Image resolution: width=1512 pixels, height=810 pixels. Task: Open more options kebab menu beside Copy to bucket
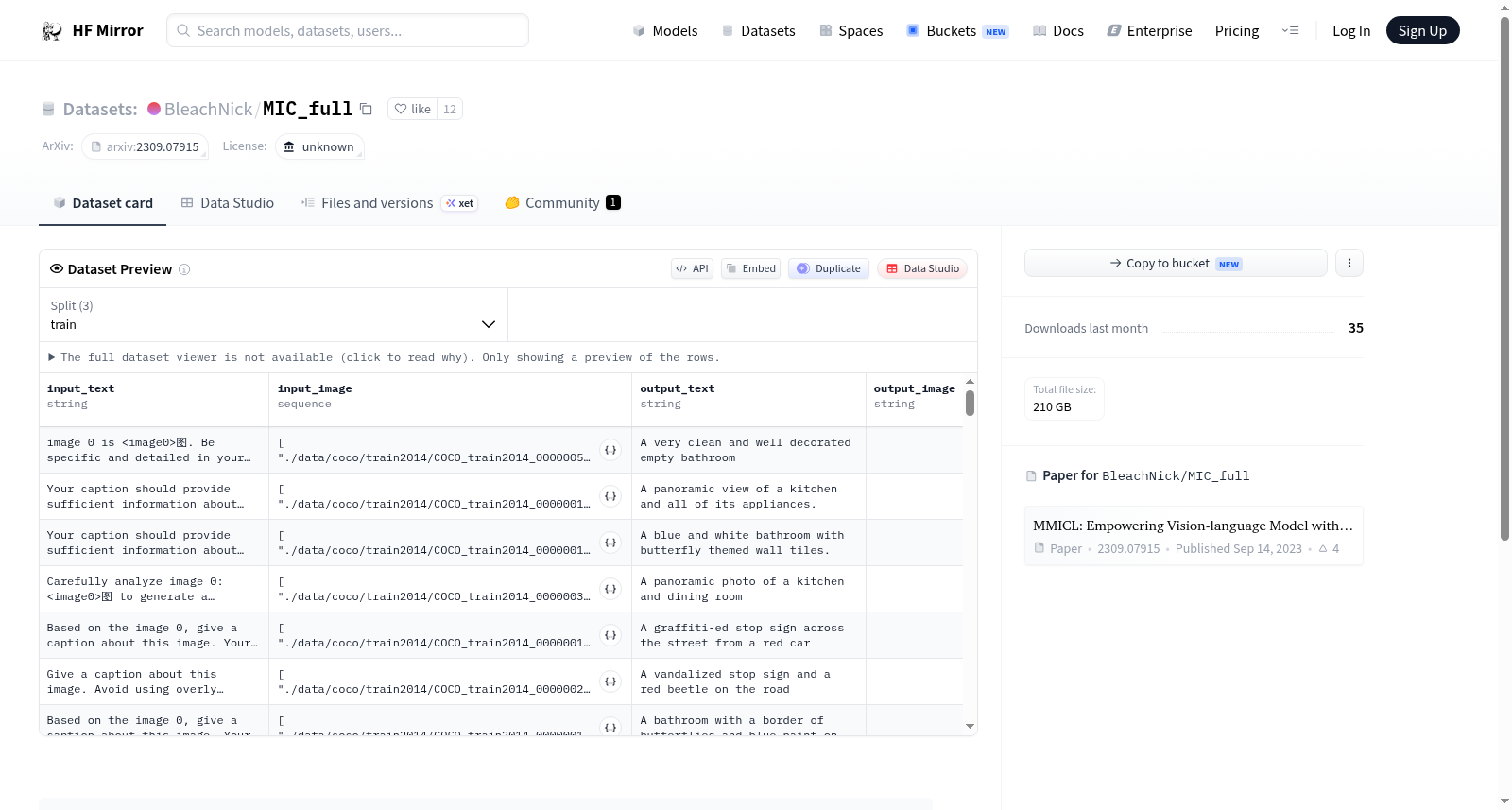1349,263
